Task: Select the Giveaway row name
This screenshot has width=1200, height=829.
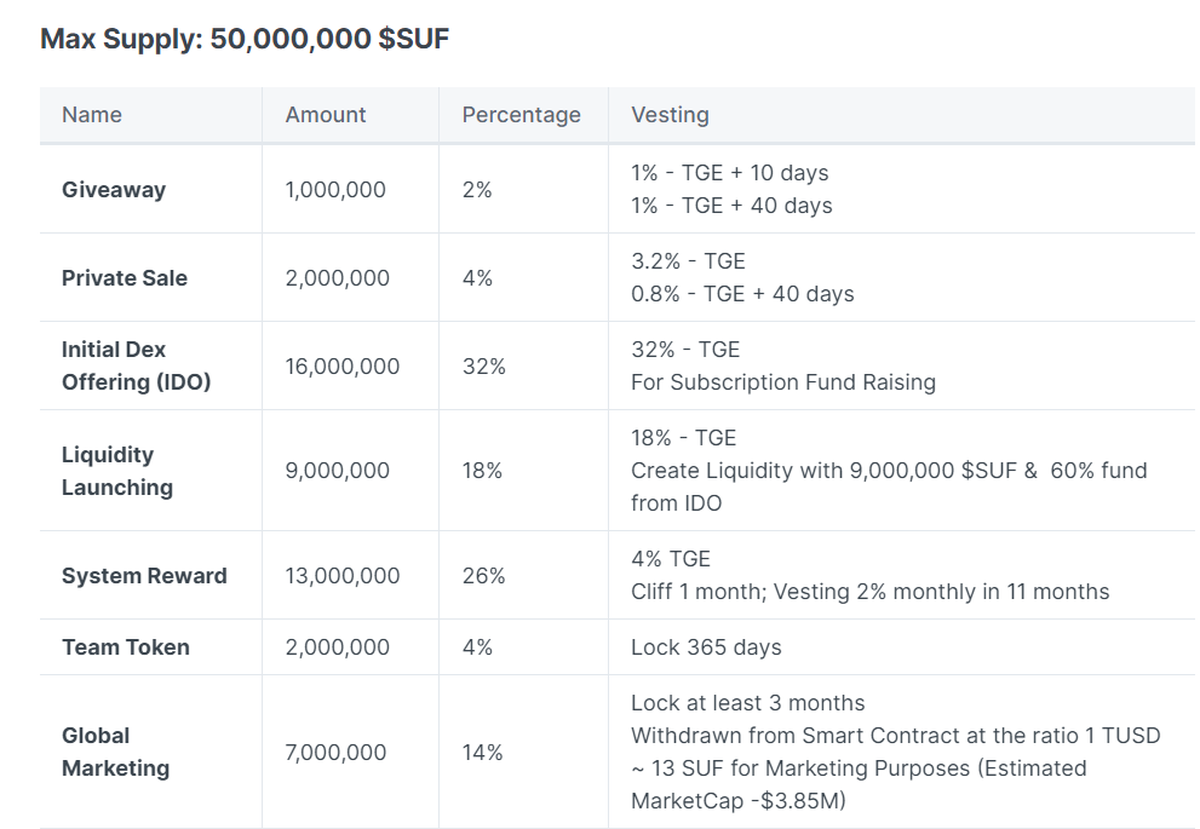Action: pyautogui.click(x=114, y=190)
